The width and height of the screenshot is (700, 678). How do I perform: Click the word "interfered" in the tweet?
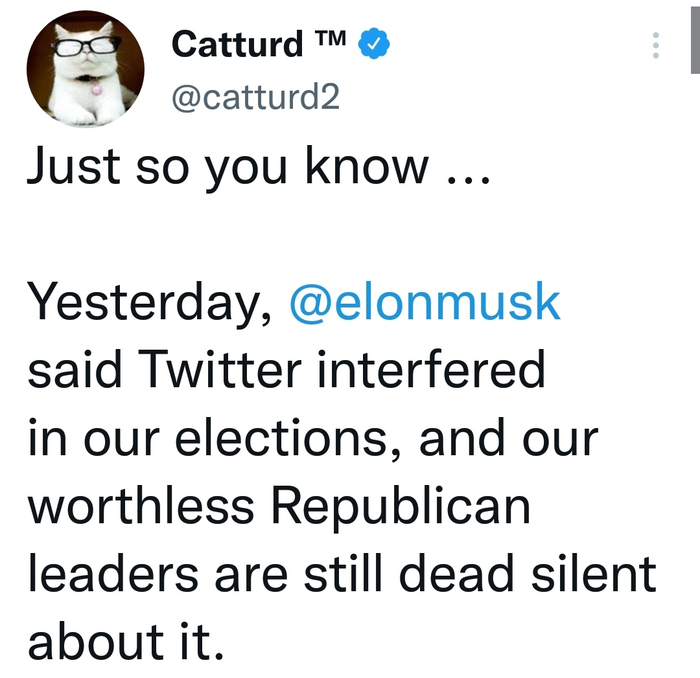click(x=431, y=371)
